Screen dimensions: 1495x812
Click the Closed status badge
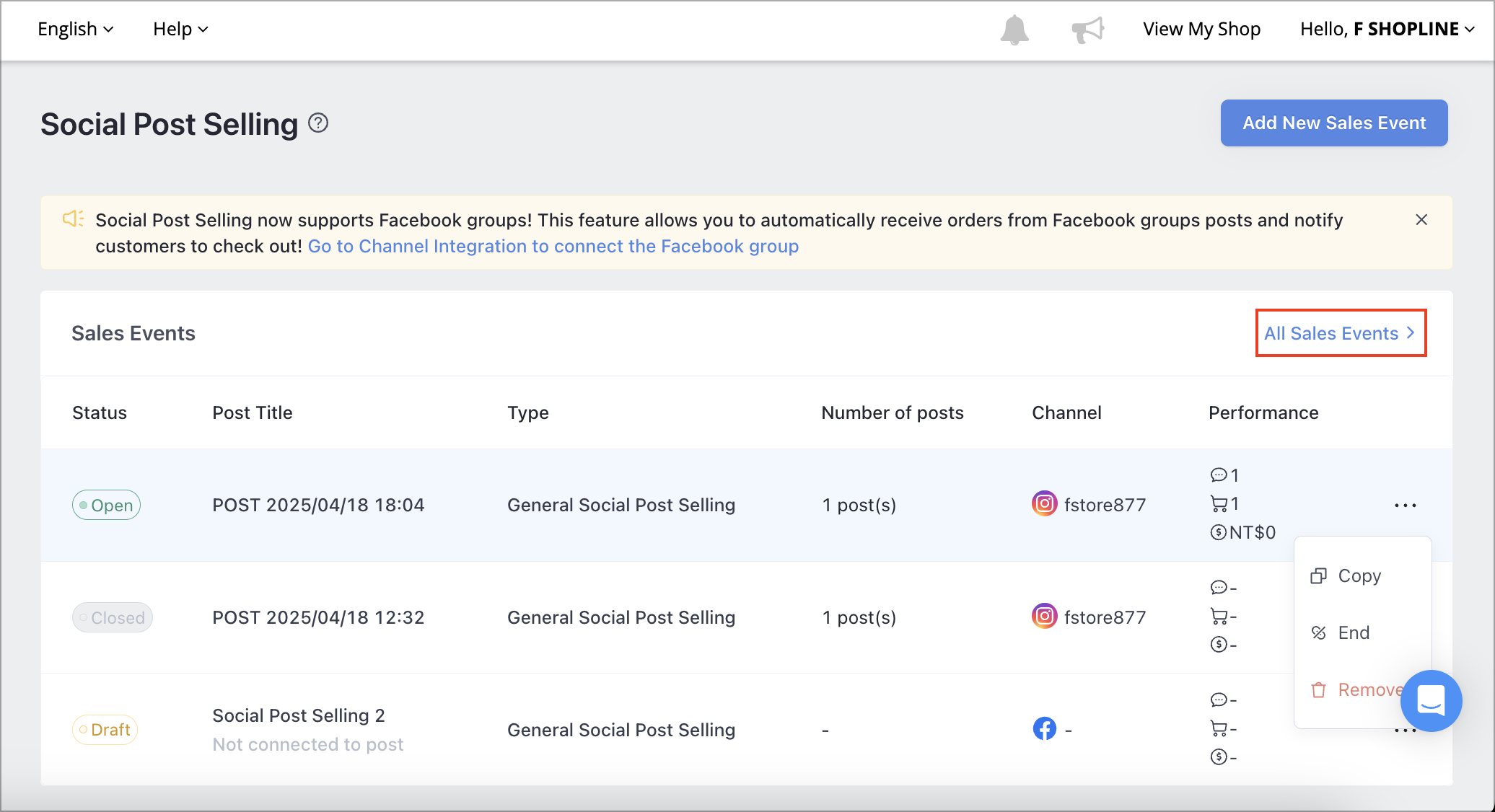click(113, 618)
